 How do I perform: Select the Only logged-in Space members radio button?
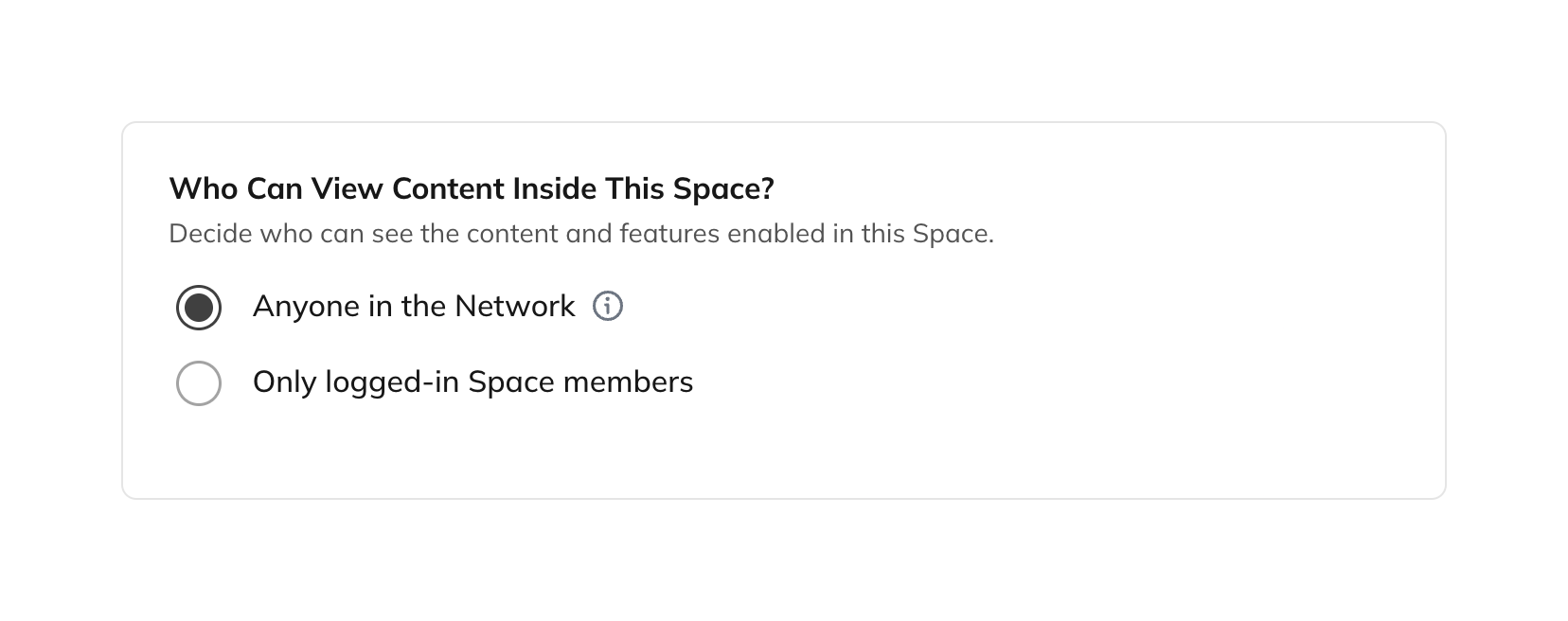[199, 383]
